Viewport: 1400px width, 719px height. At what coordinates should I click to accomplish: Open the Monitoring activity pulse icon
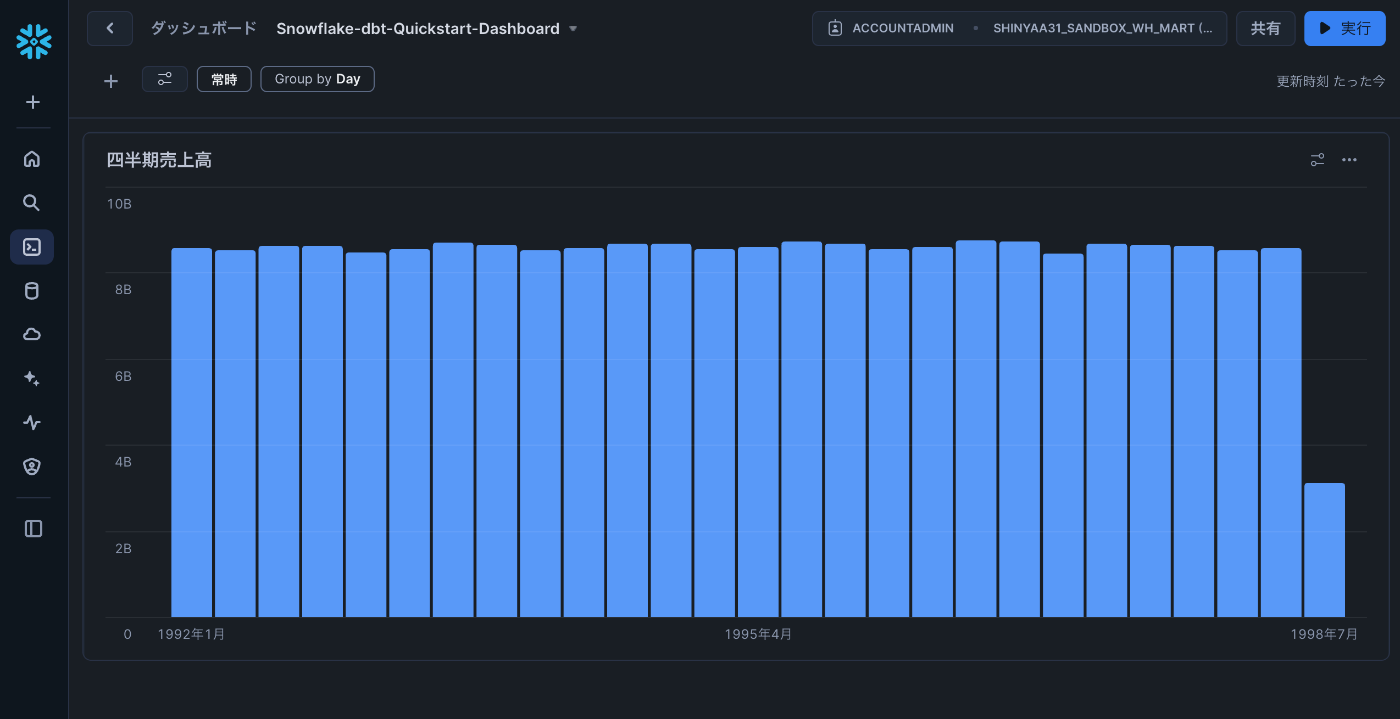(x=32, y=422)
